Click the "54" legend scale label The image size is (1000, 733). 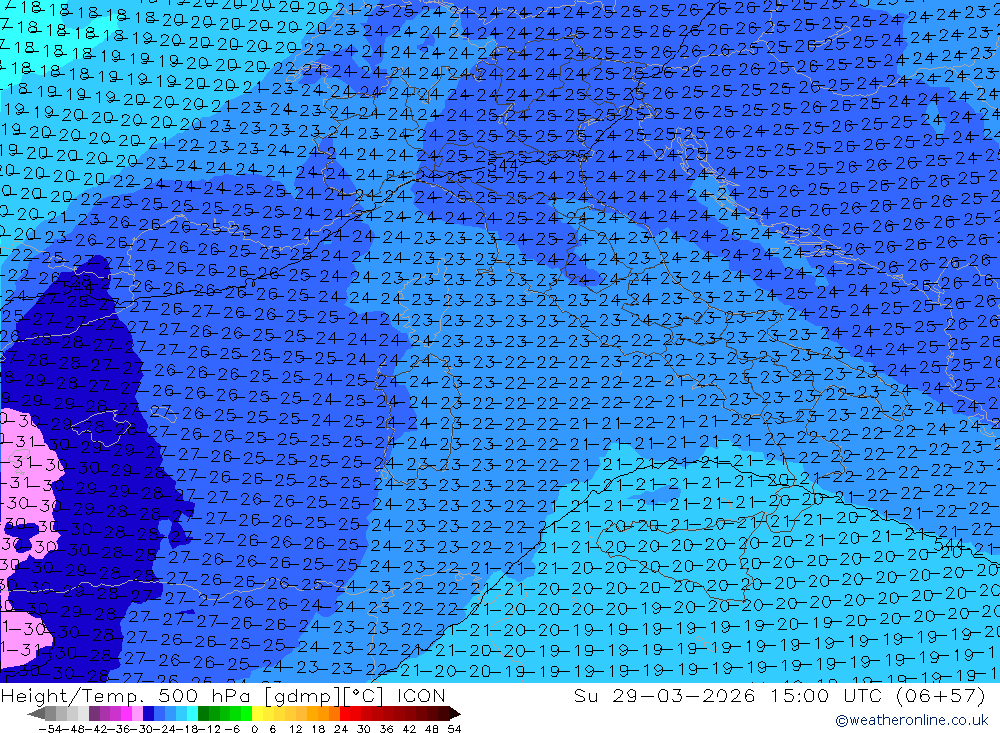click(455, 729)
